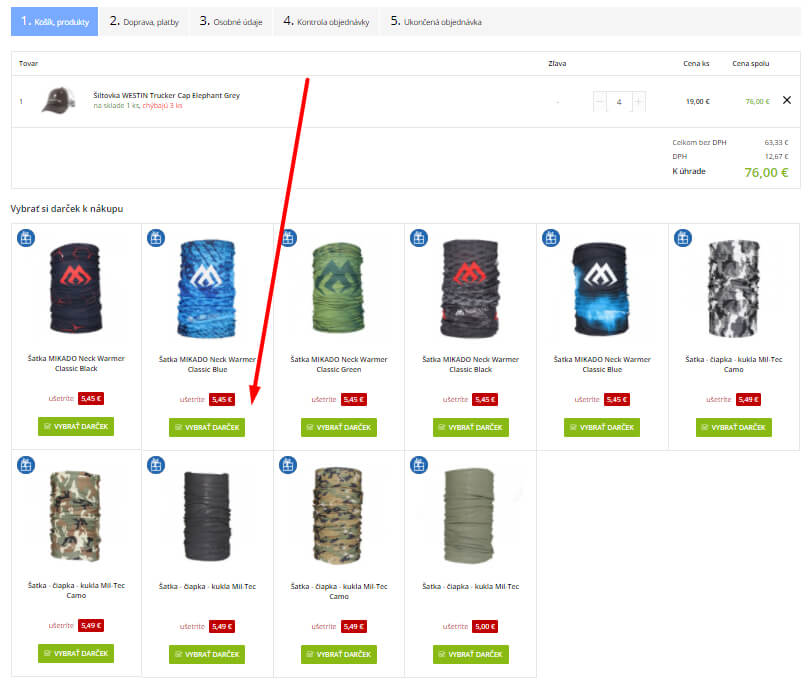The height and width of the screenshot is (685, 810).
Task: Open title link of grey-black Classic Black warmer
Action: pos(471,364)
